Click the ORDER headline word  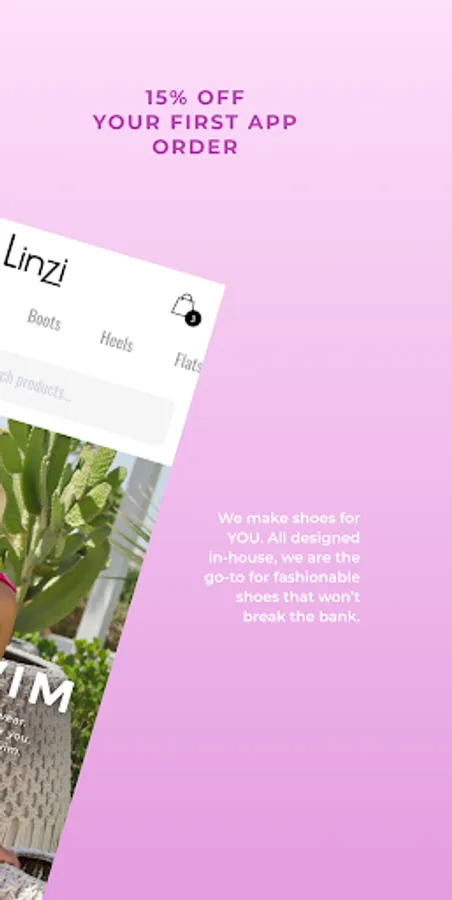click(x=195, y=146)
